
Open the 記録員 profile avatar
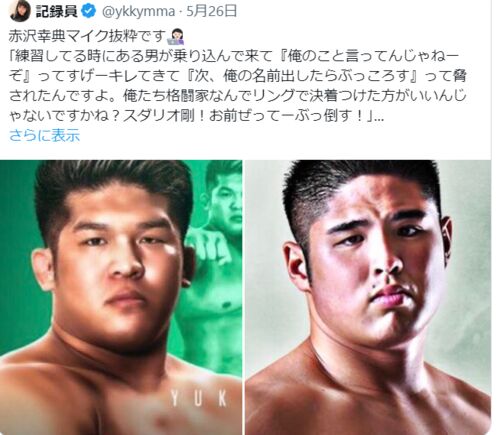click(x=20, y=10)
